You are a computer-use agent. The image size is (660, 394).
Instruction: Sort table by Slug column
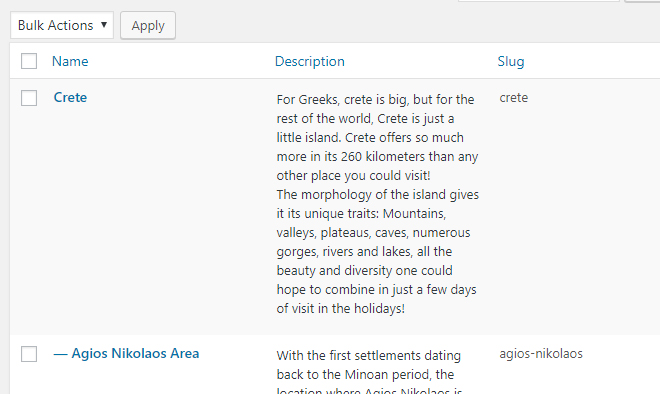511,61
